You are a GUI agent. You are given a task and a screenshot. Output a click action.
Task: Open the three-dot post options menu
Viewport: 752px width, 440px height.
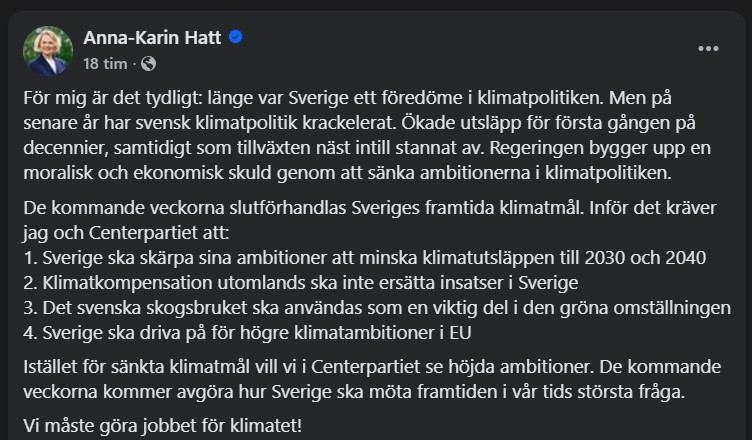pos(708,48)
